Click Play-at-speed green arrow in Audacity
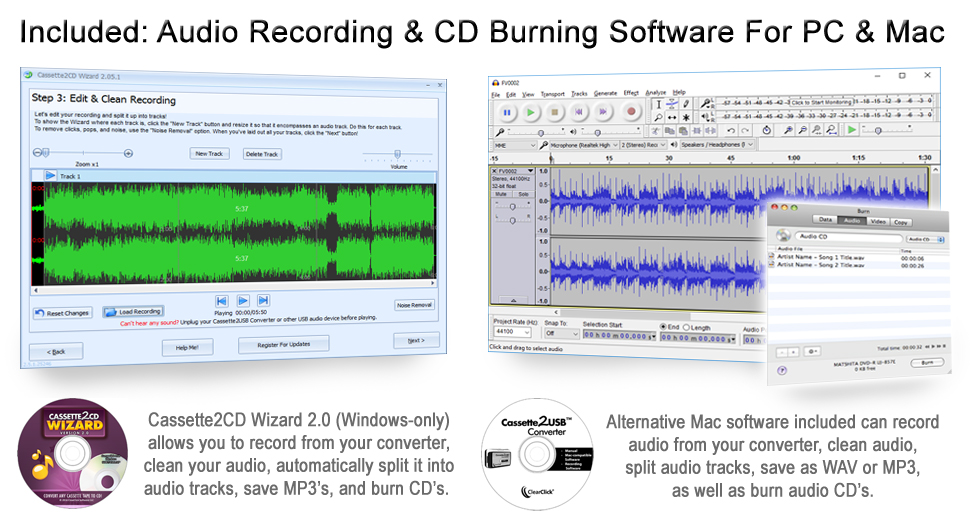Viewport: 970px width, 518px height. tap(852, 129)
